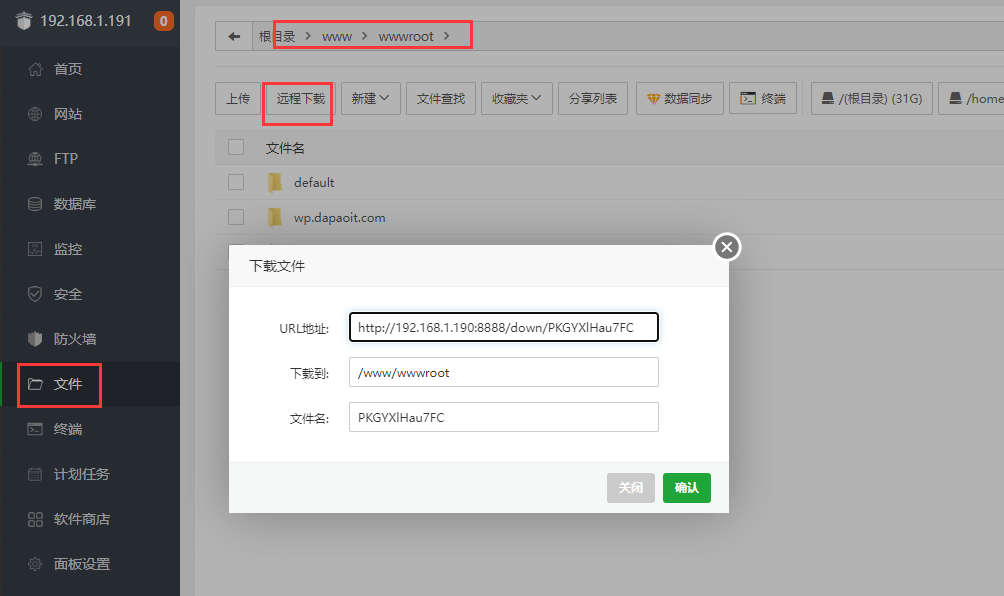Screen dimensions: 1004x596
Task: Click the URL地址 input field
Action: coord(504,327)
